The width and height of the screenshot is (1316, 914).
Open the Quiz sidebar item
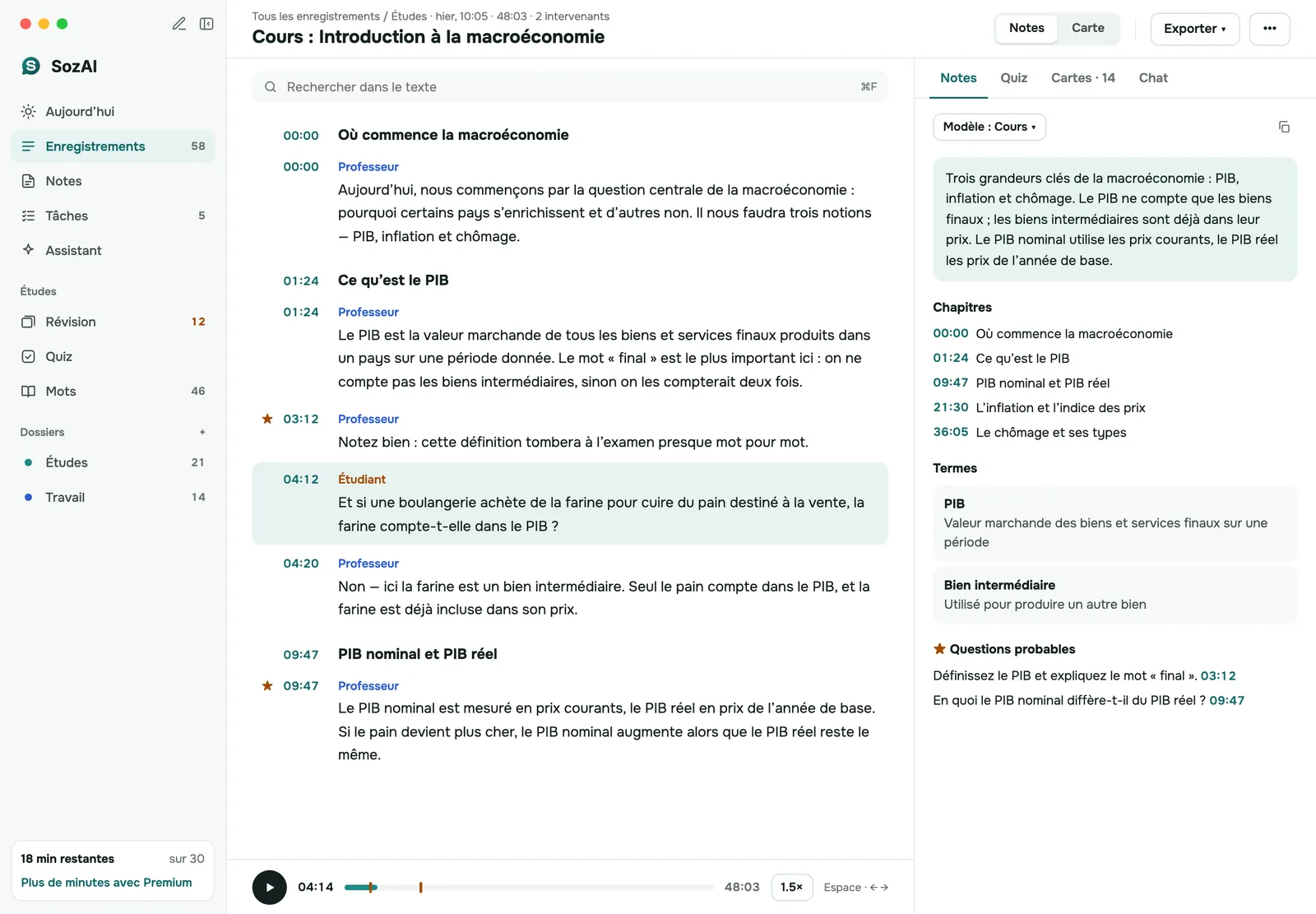(x=113, y=356)
